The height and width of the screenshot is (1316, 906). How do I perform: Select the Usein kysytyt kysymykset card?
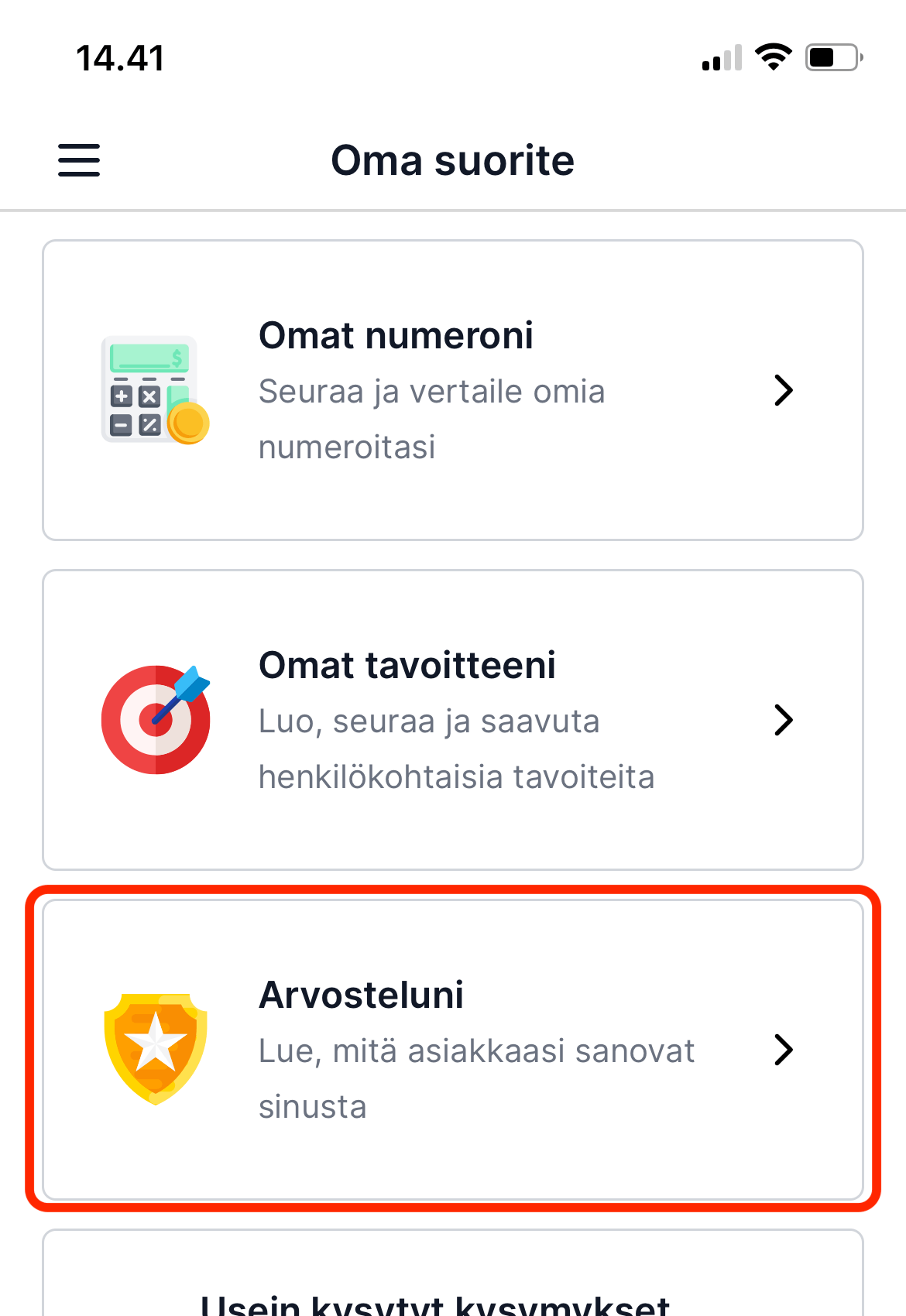(x=453, y=1273)
